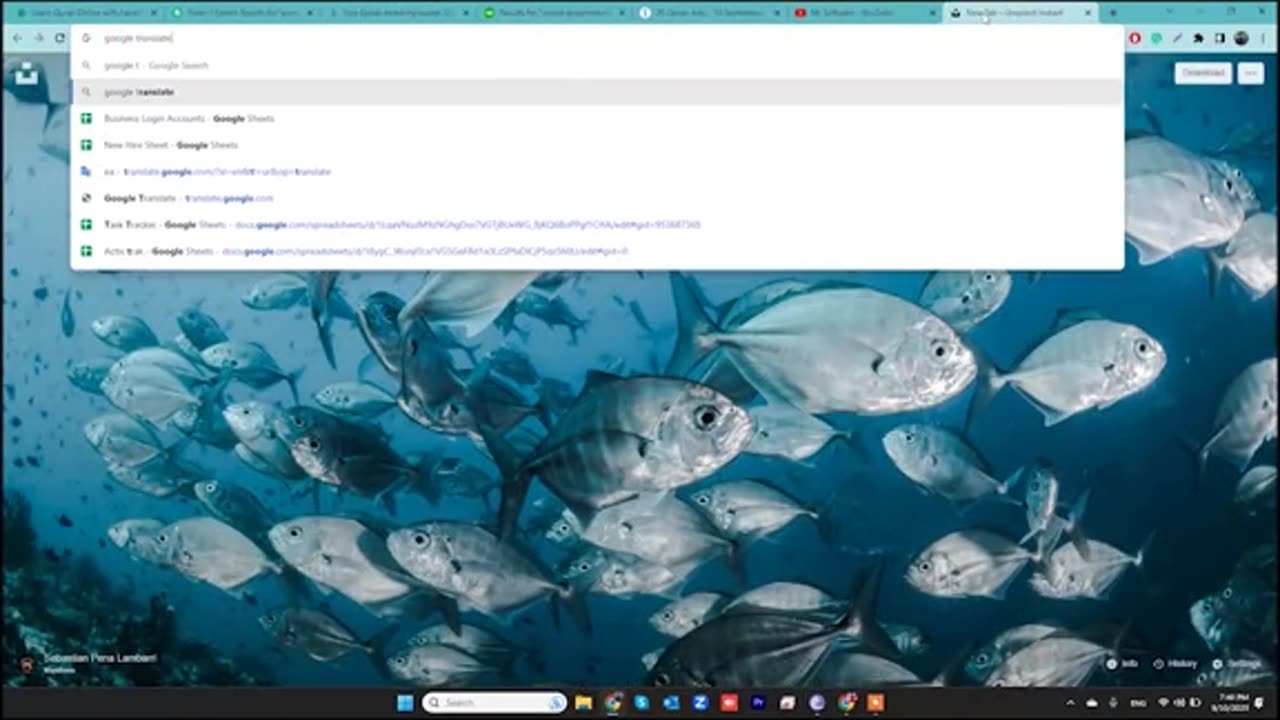Image resolution: width=1280 pixels, height=720 pixels.
Task: Open the second Chrome icon on taskbar
Action: (x=846, y=703)
